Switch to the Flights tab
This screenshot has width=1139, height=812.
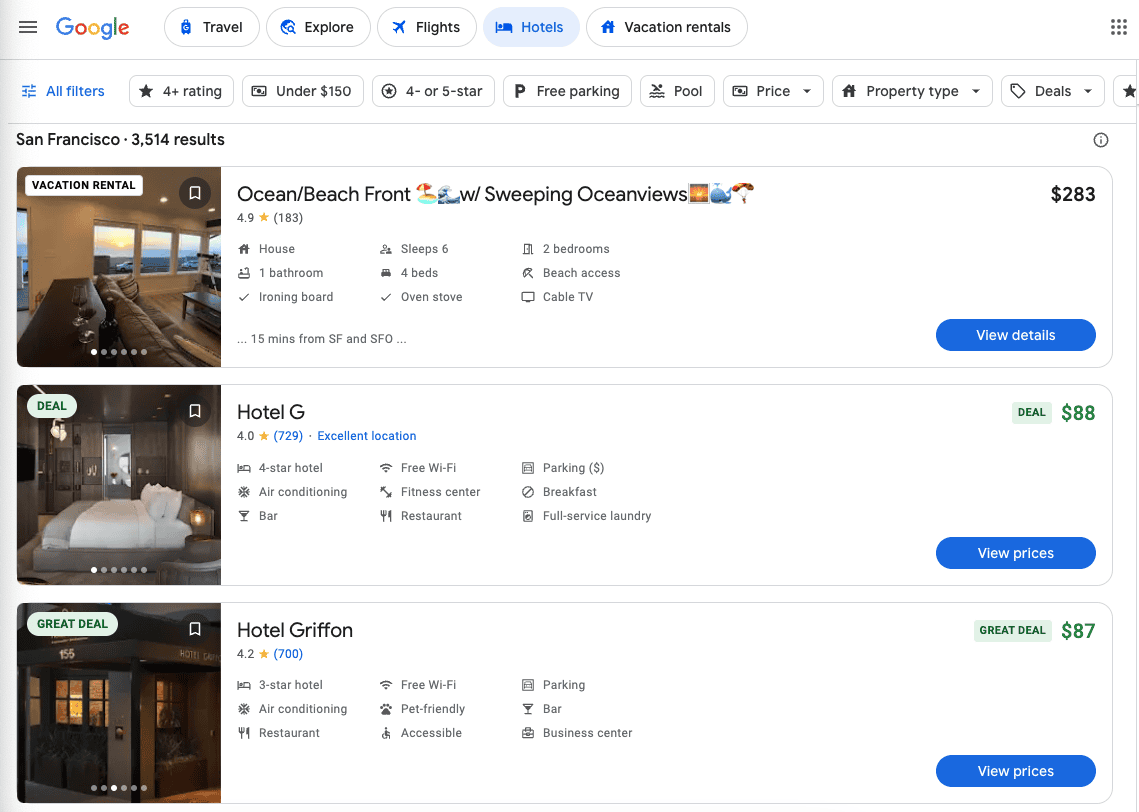[425, 27]
